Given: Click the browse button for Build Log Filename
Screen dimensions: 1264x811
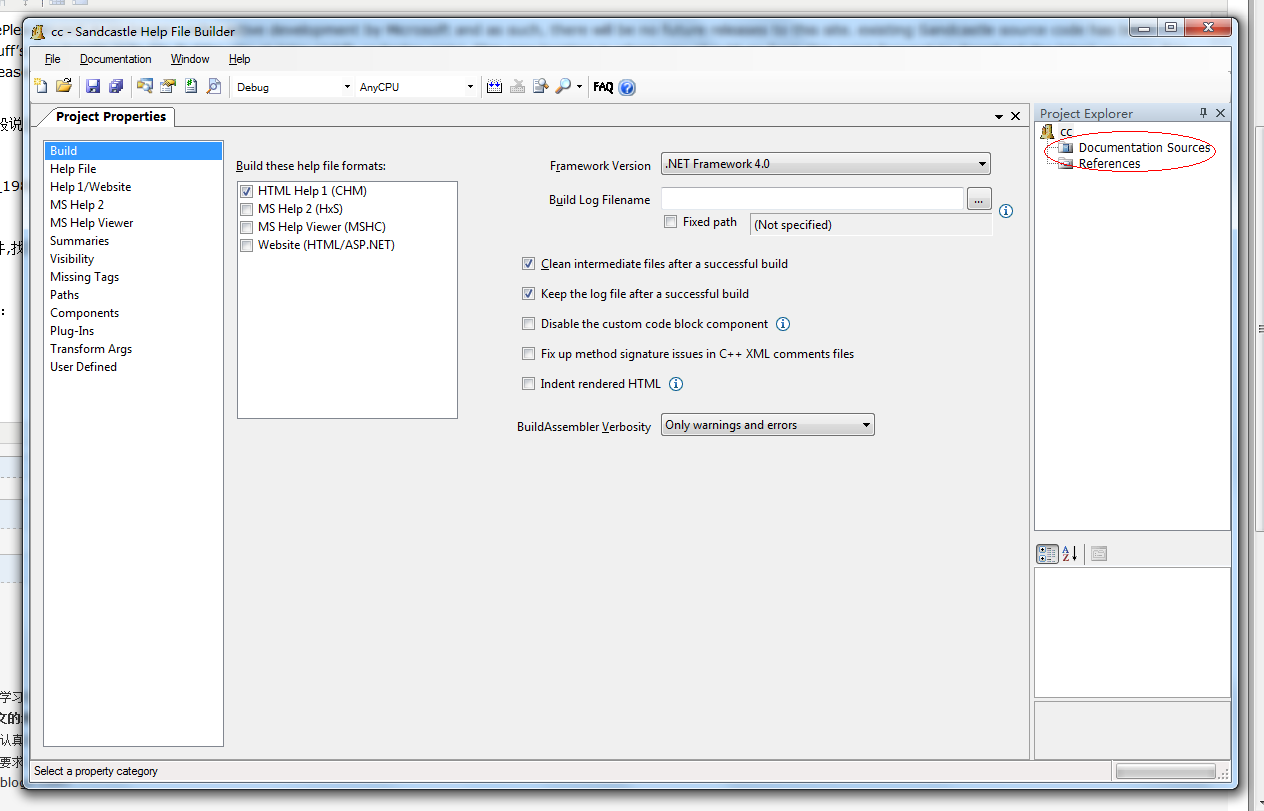Looking at the screenshot, I should pyautogui.click(x=979, y=198).
